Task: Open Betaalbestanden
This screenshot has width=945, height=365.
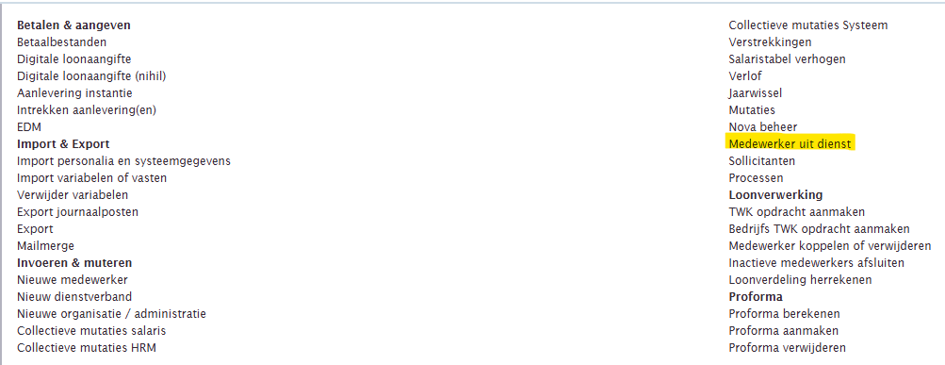Action: 61,42
